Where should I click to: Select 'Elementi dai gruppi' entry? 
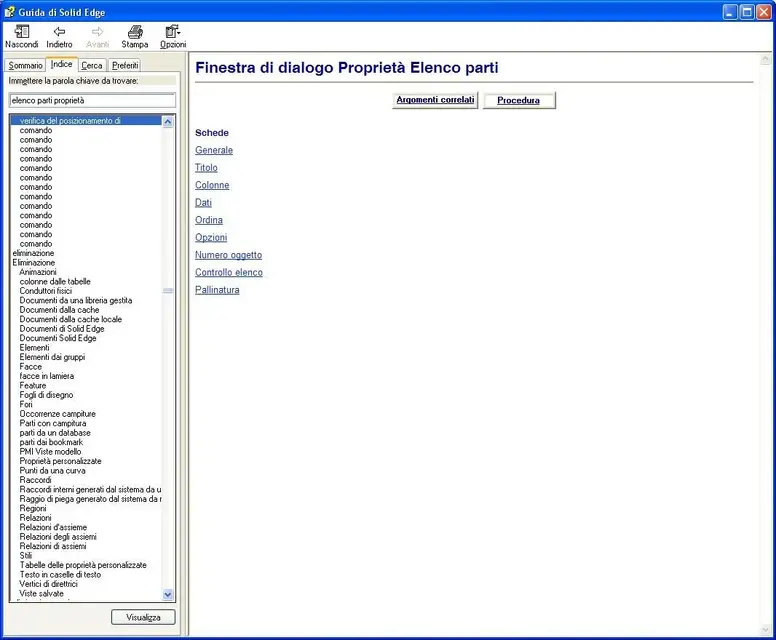pyautogui.click(x=52, y=357)
